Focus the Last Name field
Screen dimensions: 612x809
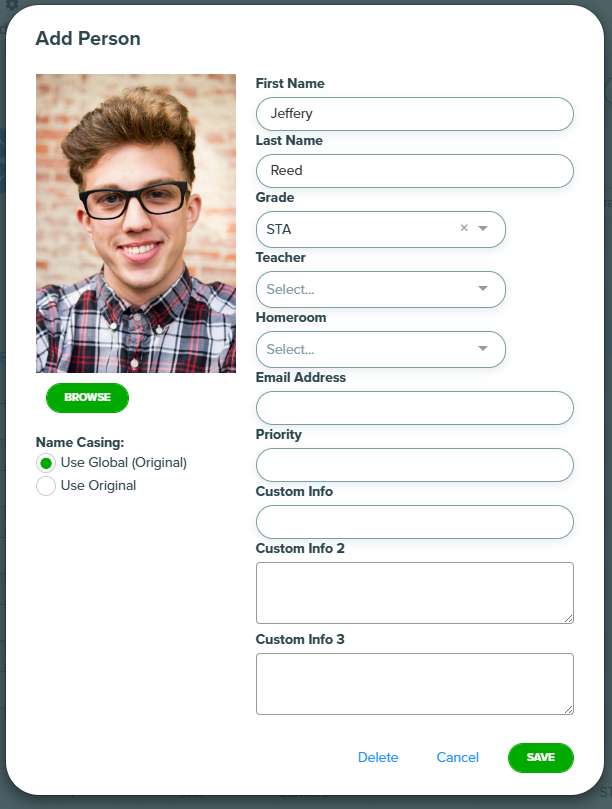(x=414, y=171)
